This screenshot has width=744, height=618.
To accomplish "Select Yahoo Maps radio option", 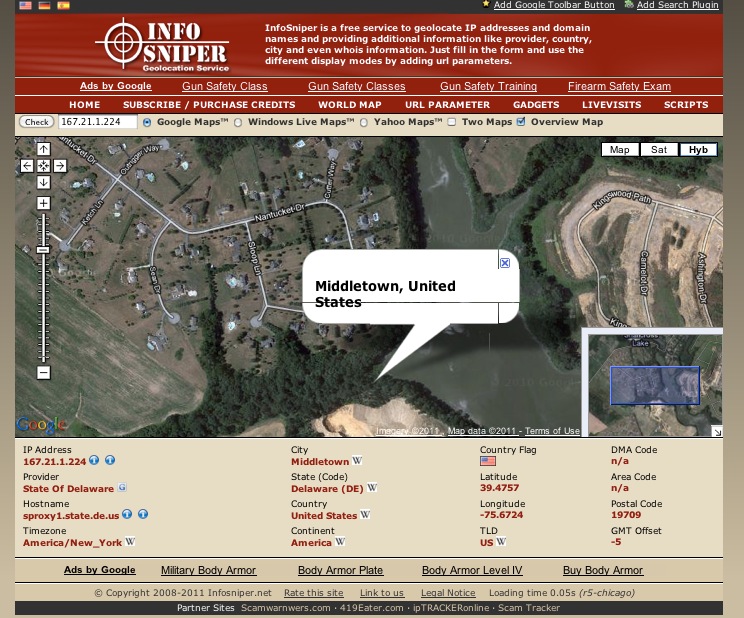I will pos(364,122).
